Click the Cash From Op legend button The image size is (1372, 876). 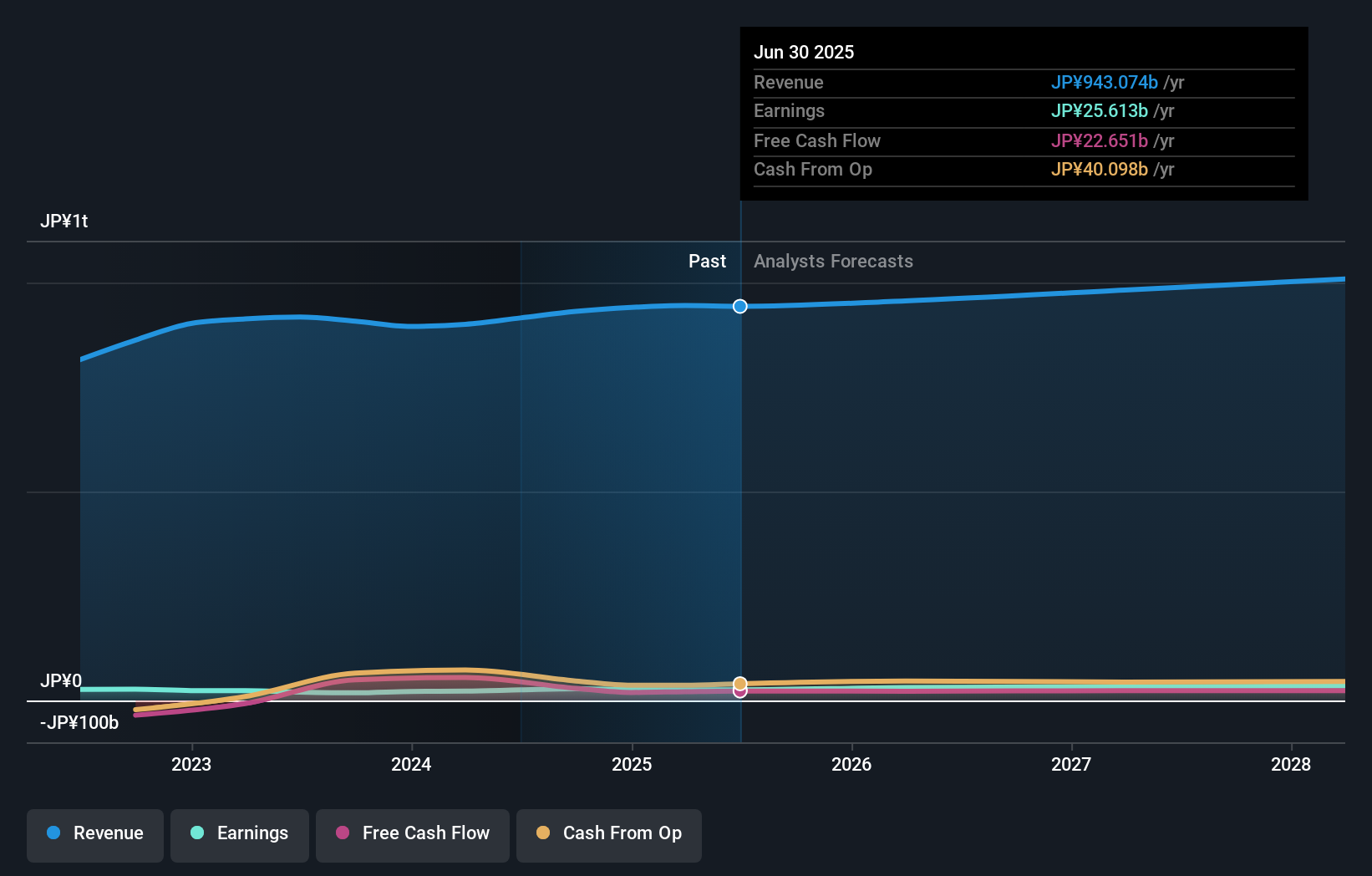[x=609, y=834]
